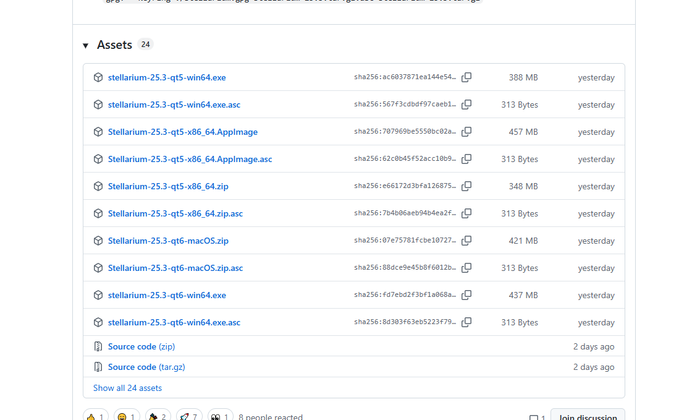Copy SHA256 hash for stellarium-25.3-qt5-win64.exe.asc
Screen dimensions: 700x420
point(467,104)
